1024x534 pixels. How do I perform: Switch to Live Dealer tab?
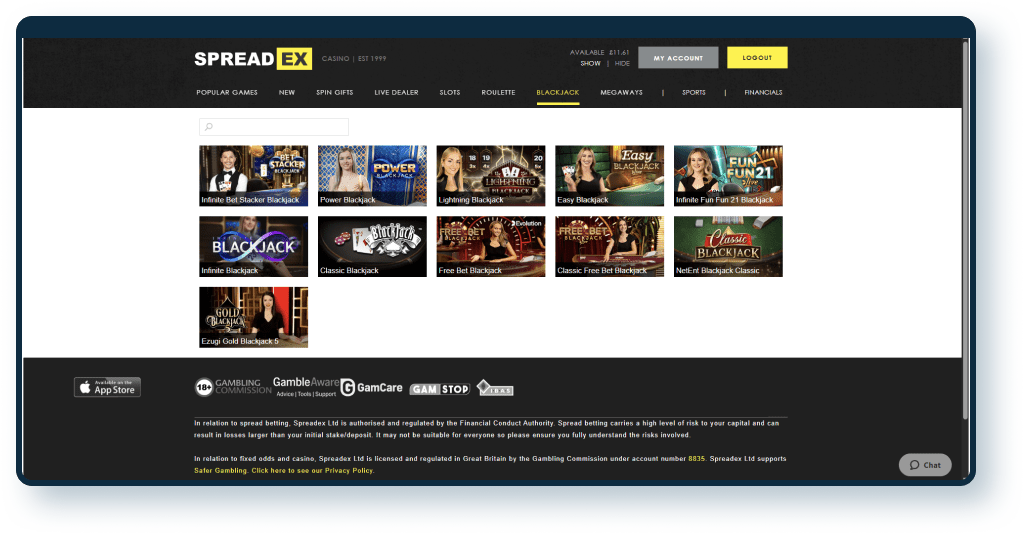pos(396,93)
